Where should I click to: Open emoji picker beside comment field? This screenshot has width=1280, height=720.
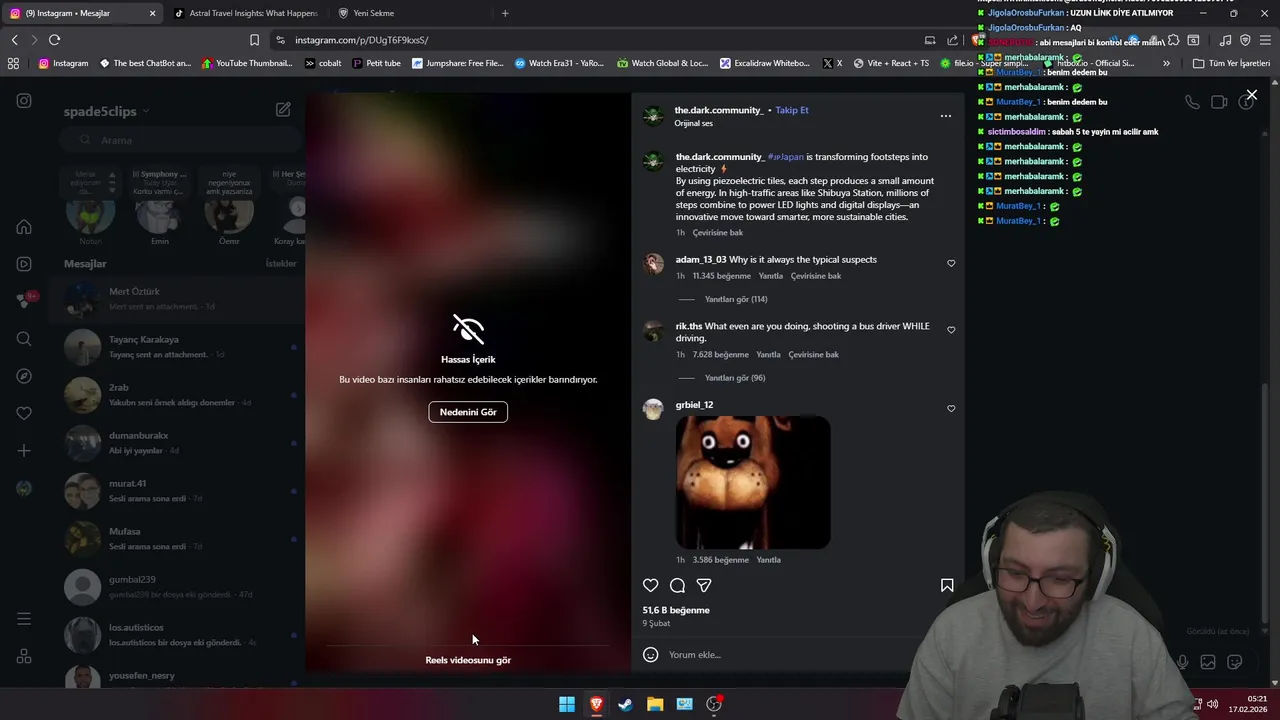[651, 655]
